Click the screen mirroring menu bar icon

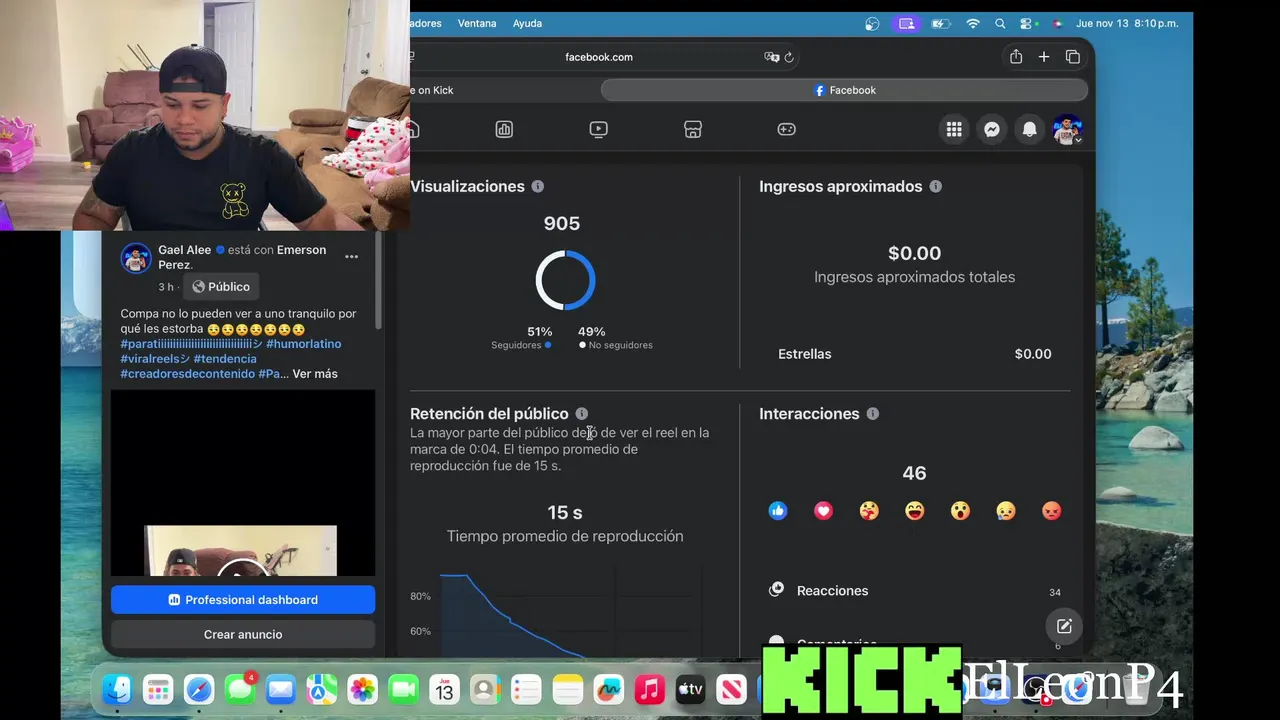click(907, 23)
